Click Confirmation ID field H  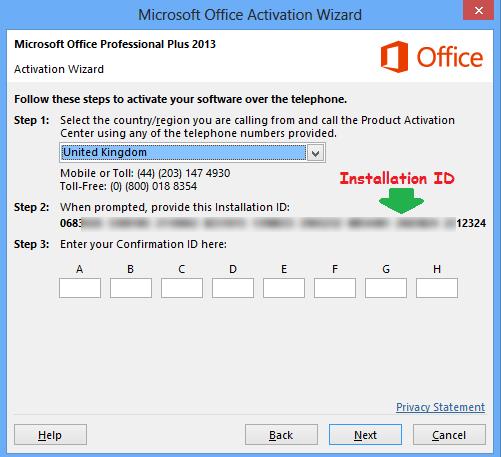(x=437, y=288)
